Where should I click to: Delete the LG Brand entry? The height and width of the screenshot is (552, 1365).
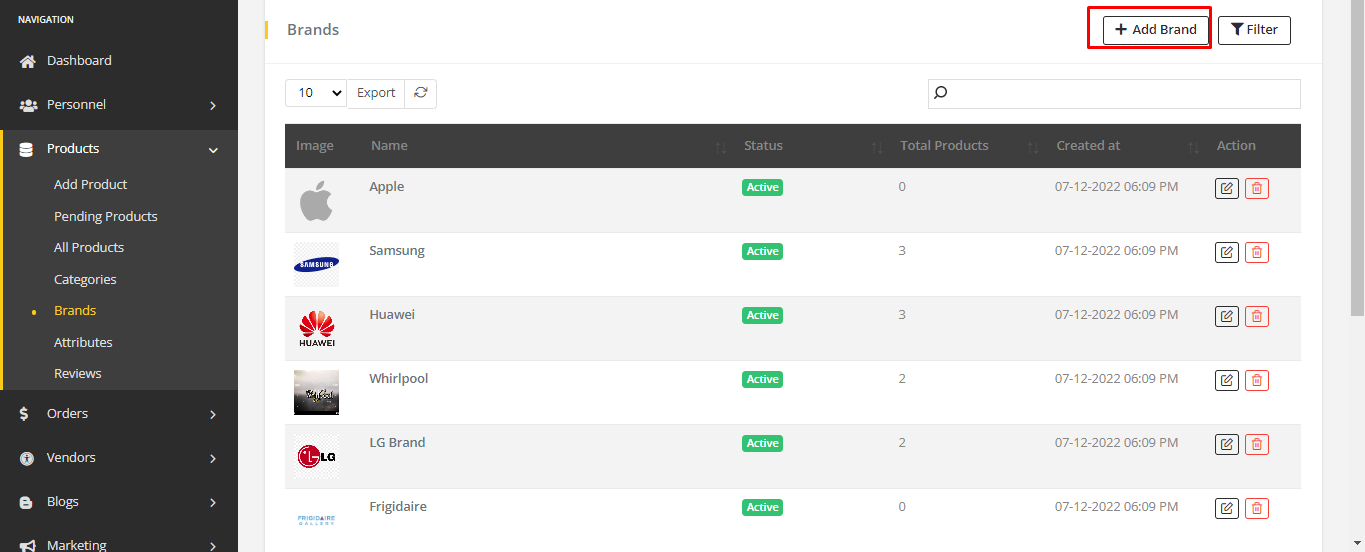(x=1257, y=444)
